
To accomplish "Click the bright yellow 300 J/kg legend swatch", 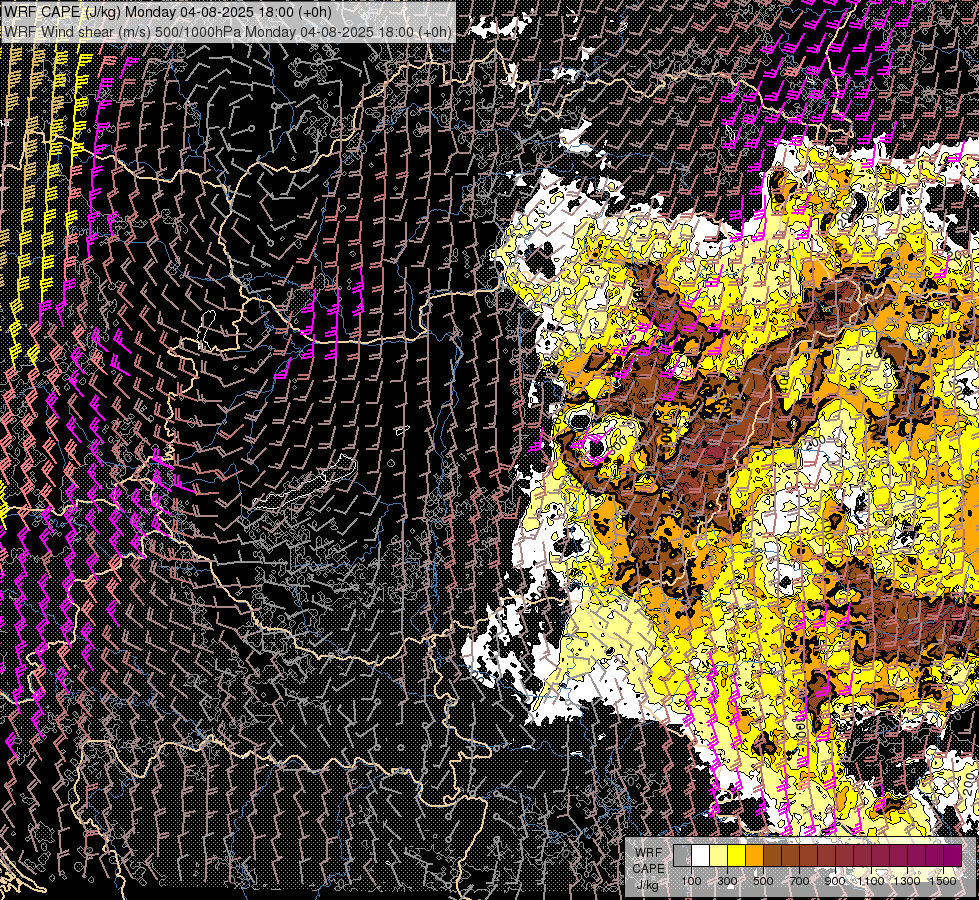I will tap(737, 855).
